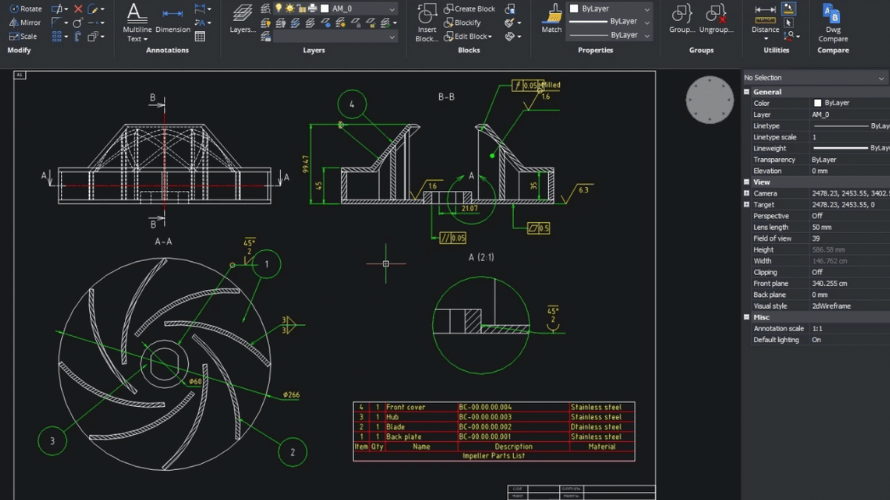The width and height of the screenshot is (890, 500).
Task: Toggle layer lock padlock icon
Action: click(x=301, y=8)
